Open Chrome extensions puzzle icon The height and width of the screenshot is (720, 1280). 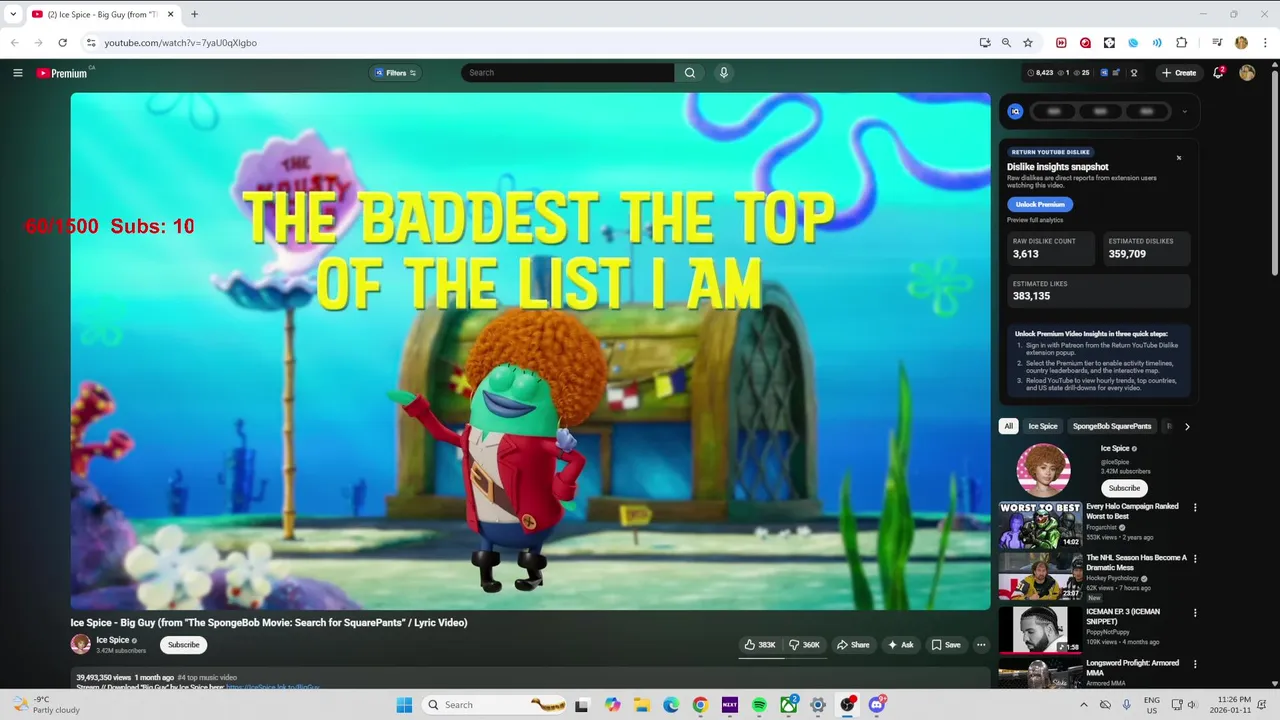pyautogui.click(x=1181, y=43)
